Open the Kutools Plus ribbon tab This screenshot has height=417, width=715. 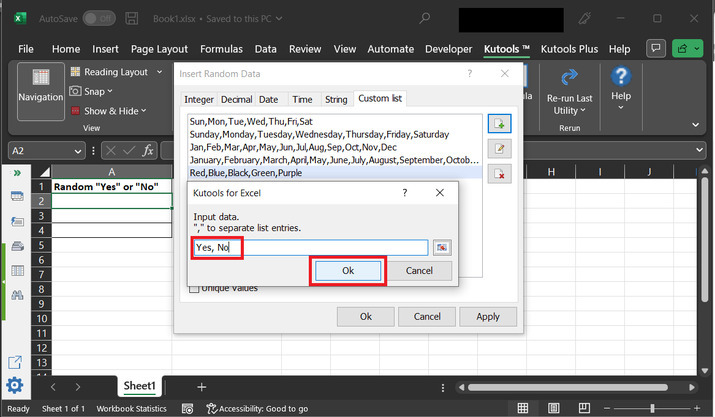coord(569,48)
